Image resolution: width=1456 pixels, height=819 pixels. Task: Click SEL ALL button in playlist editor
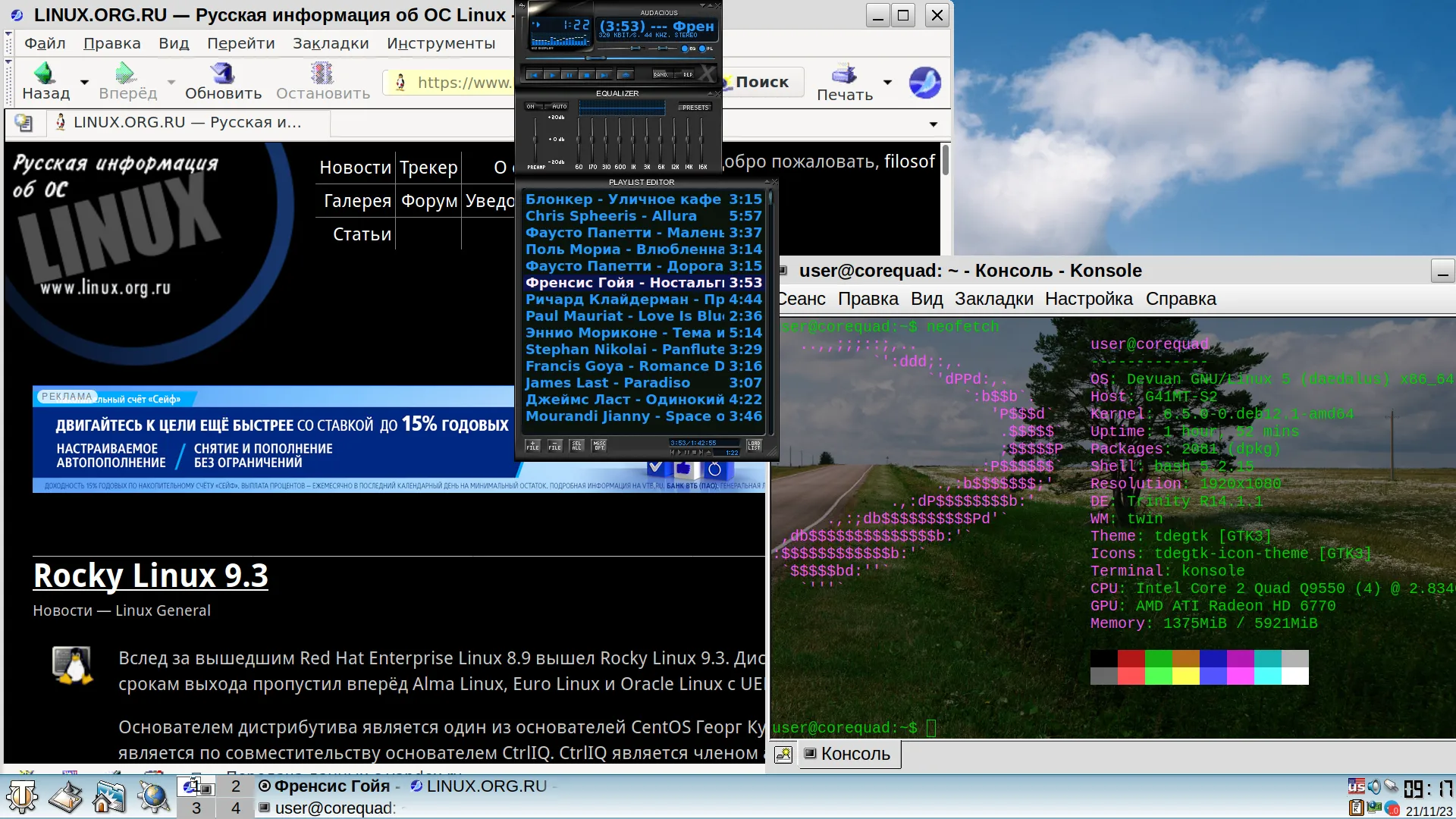point(576,446)
